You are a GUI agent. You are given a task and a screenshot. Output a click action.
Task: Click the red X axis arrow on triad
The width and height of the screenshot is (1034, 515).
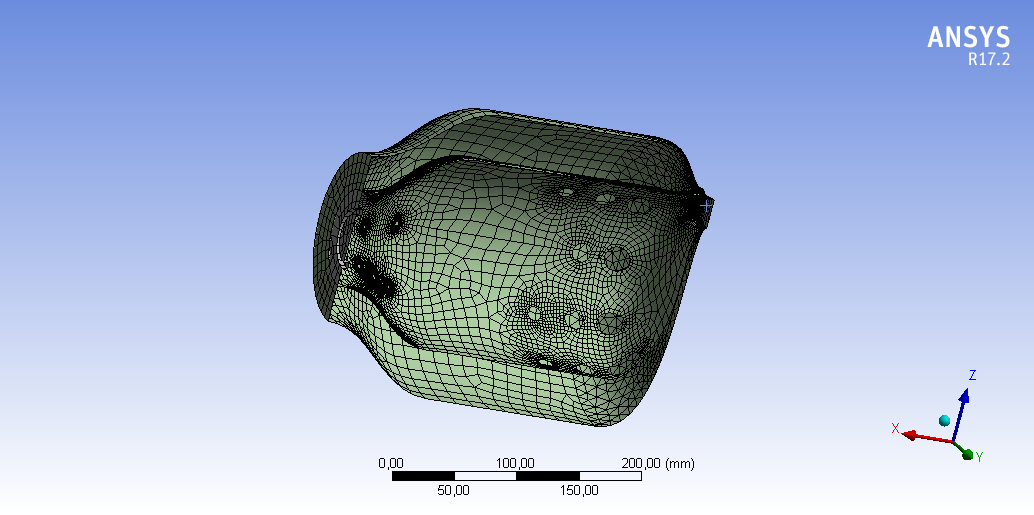click(927, 437)
